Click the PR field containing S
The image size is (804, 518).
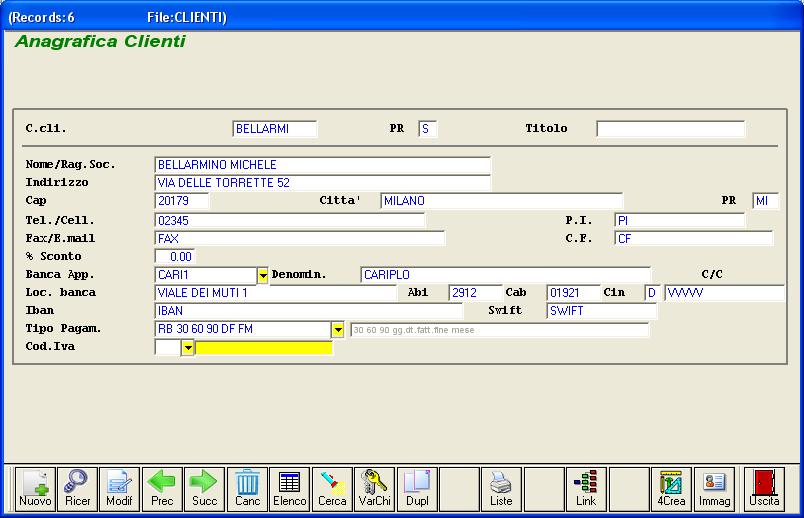(x=428, y=129)
